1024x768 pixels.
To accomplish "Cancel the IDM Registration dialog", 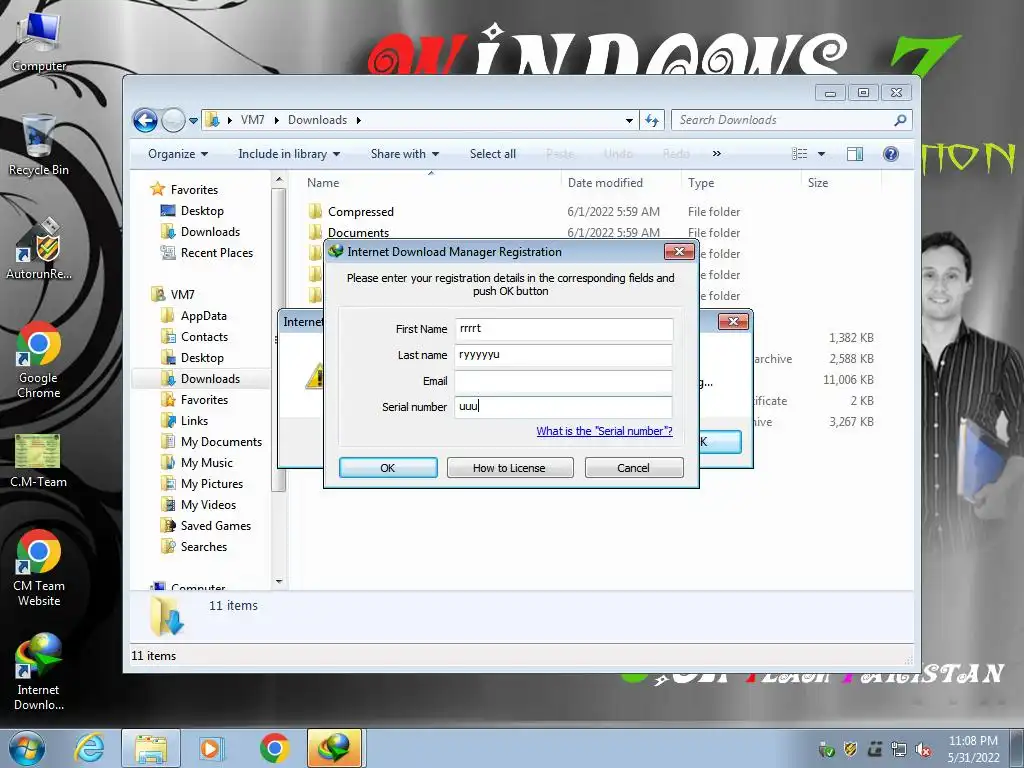I will pyautogui.click(x=633, y=468).
